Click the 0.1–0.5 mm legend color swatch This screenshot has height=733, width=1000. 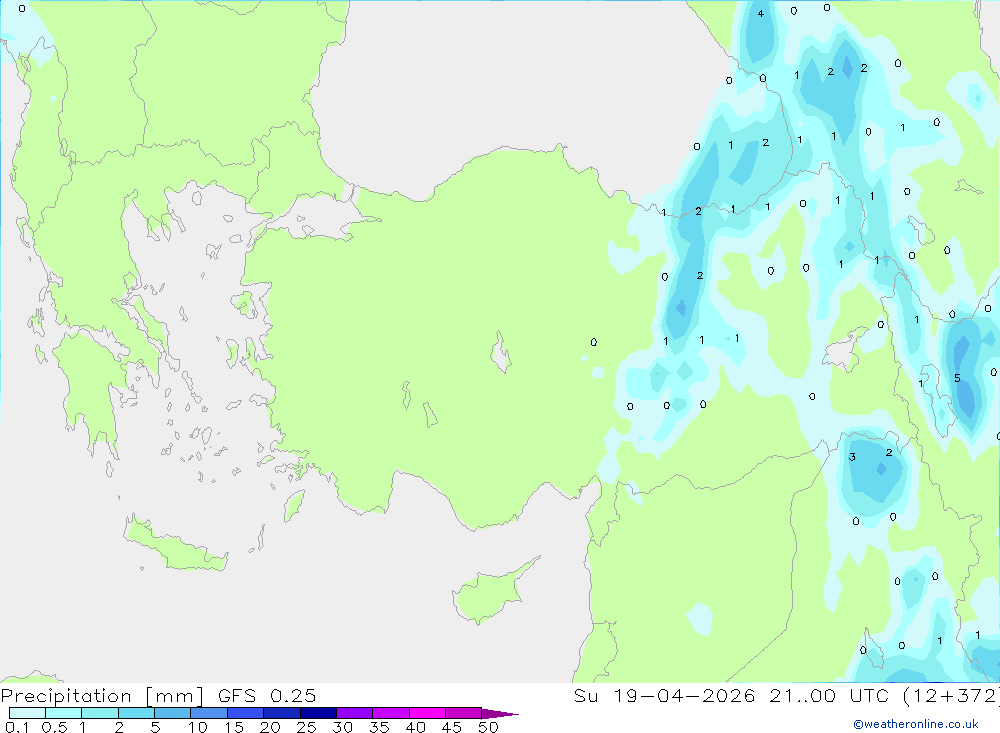coord(27,713)
